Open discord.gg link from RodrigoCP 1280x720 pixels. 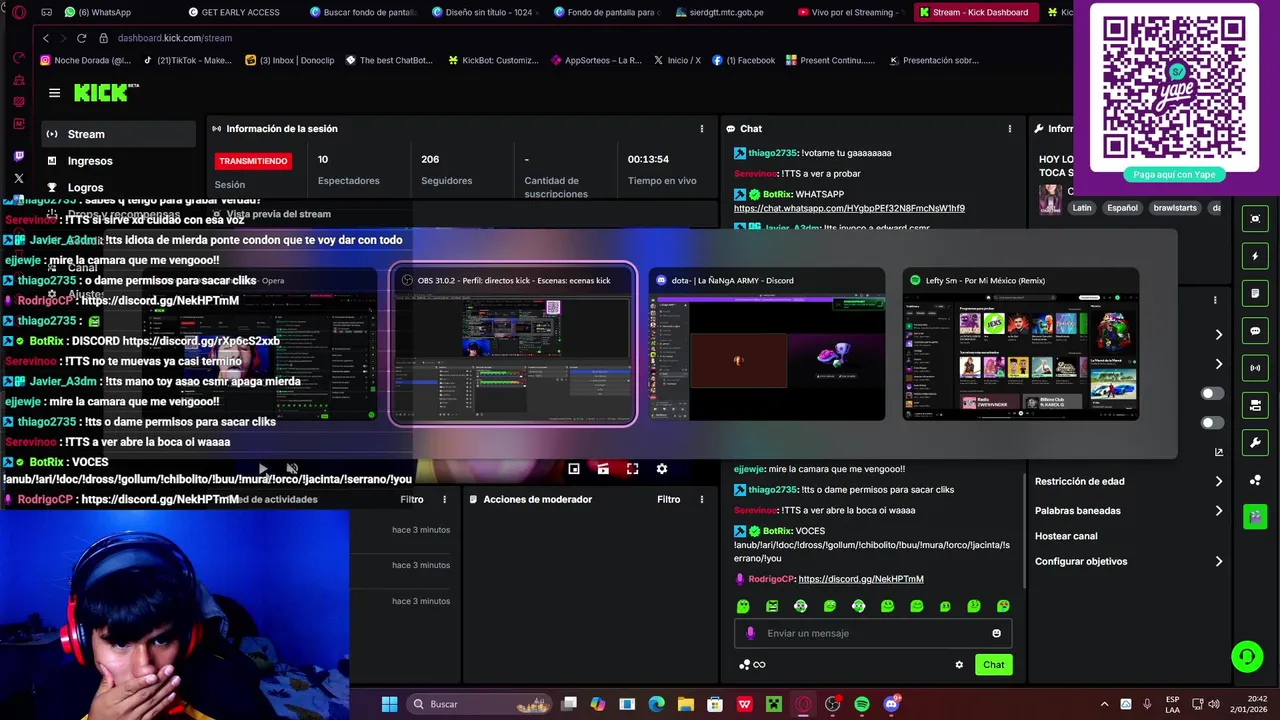[x=861, y=579]
